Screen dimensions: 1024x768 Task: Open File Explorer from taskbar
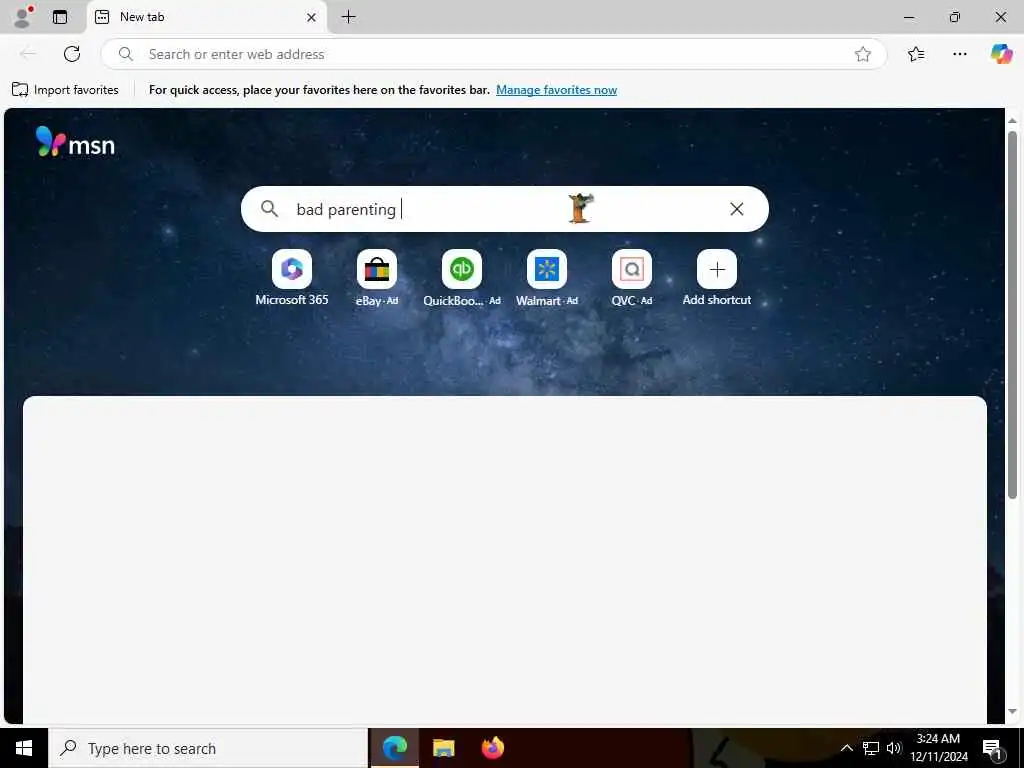point(444,748)
